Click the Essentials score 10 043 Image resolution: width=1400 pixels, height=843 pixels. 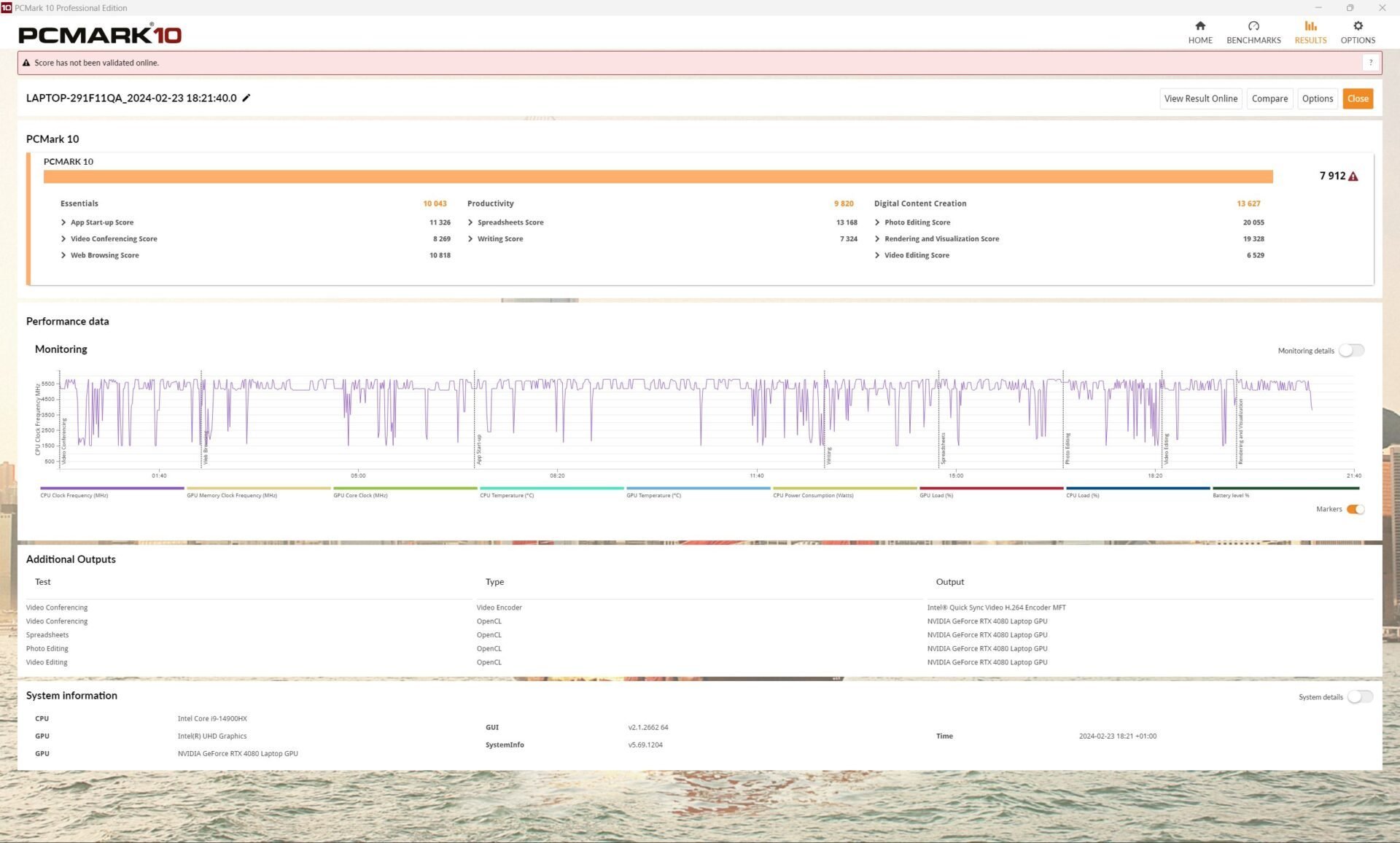(x=435, y=203)
